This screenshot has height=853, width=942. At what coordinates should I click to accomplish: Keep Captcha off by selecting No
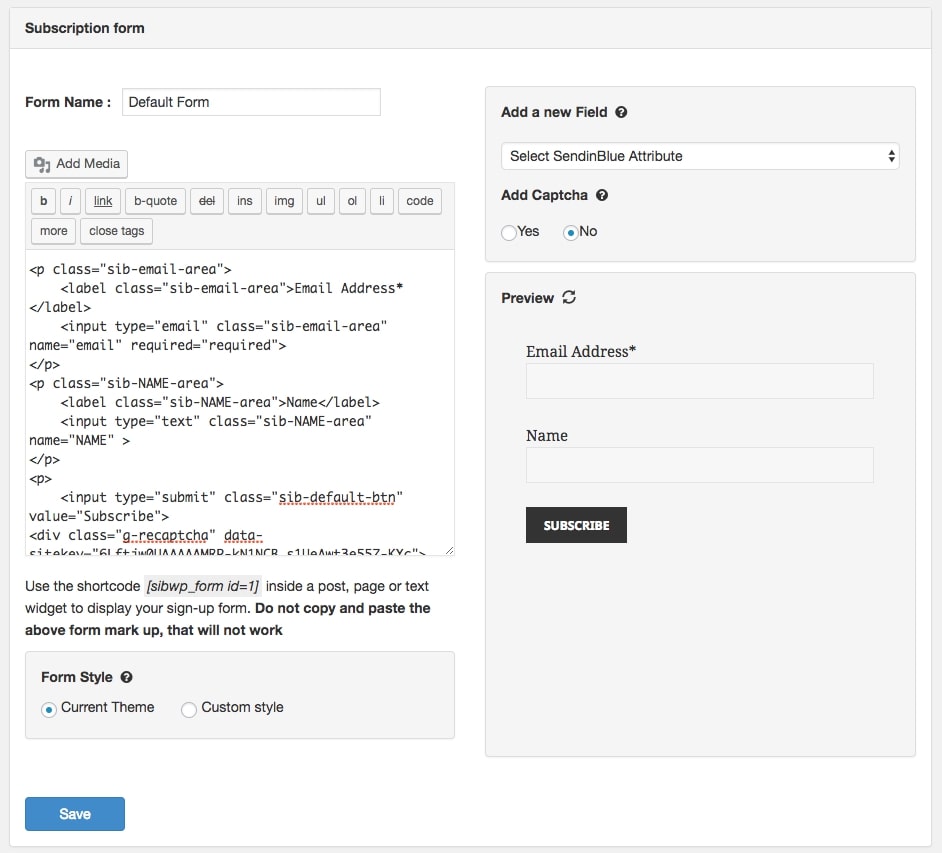tap(569, 232)
